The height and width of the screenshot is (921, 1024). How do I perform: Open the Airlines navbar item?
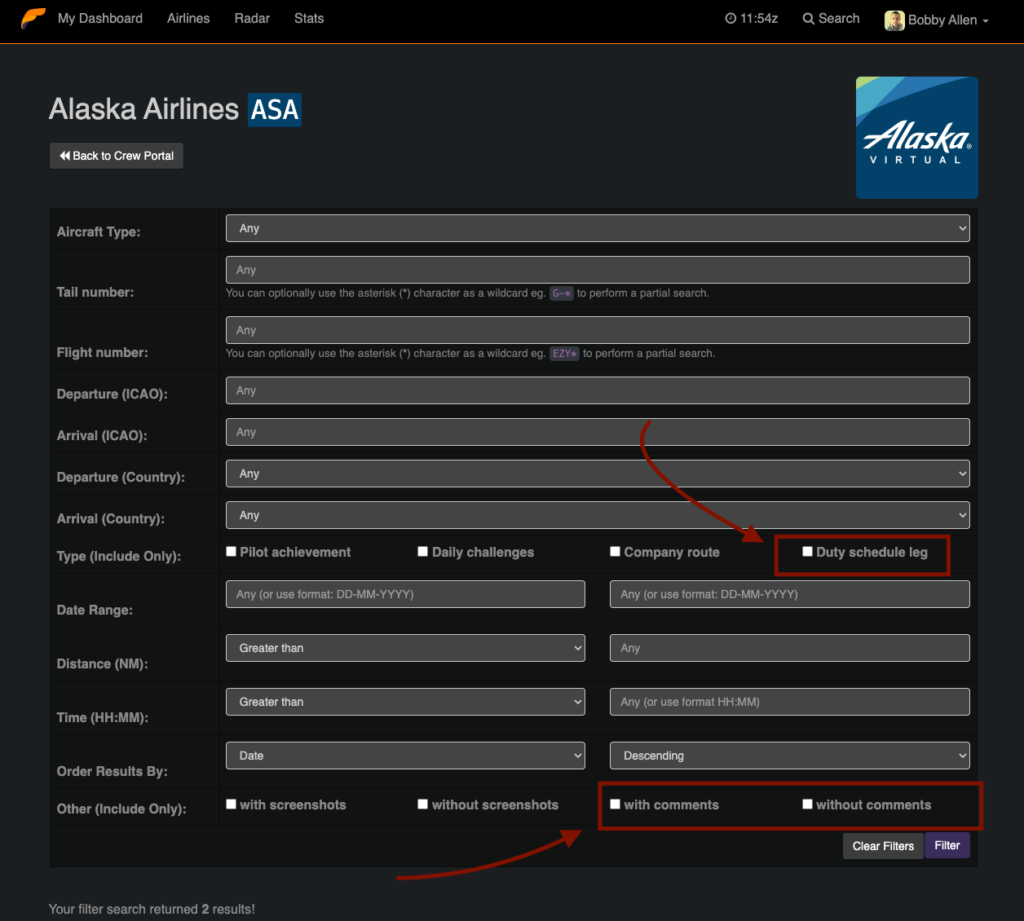tap(188, 18)
